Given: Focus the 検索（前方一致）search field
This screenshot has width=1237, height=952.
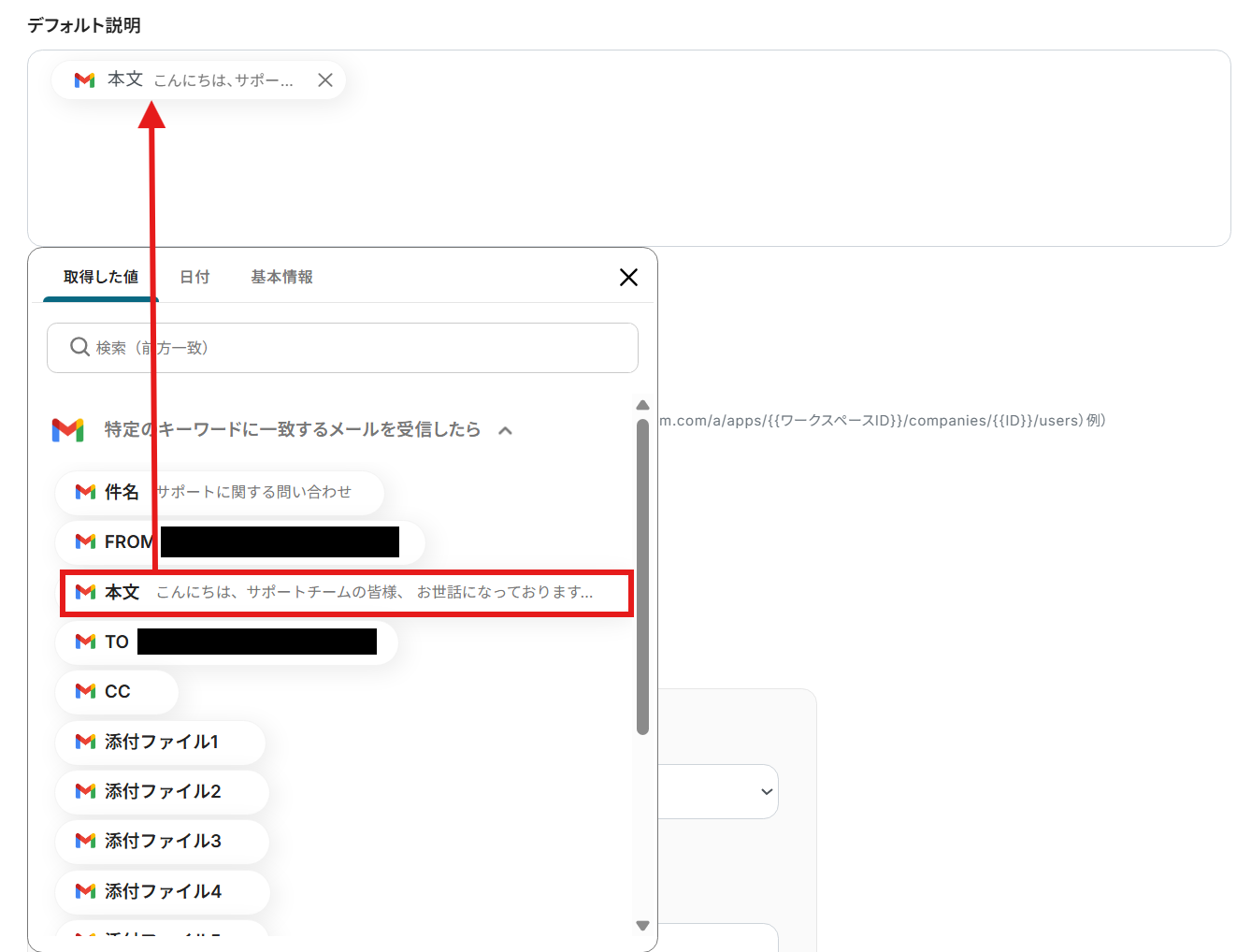Looking at the screenshot, I should tap(342, 348).
